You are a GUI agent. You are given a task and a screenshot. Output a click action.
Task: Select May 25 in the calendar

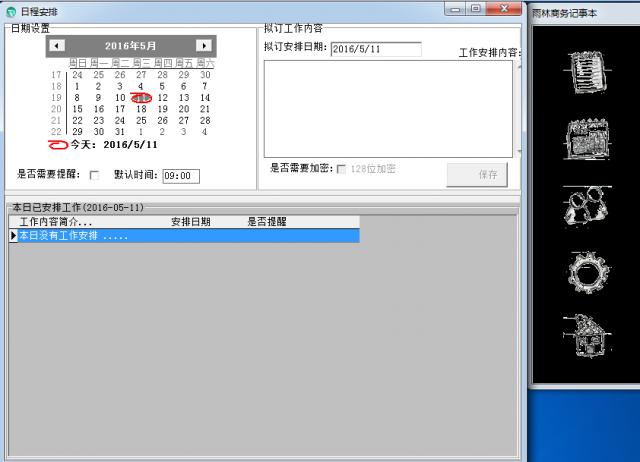[141, 120]
